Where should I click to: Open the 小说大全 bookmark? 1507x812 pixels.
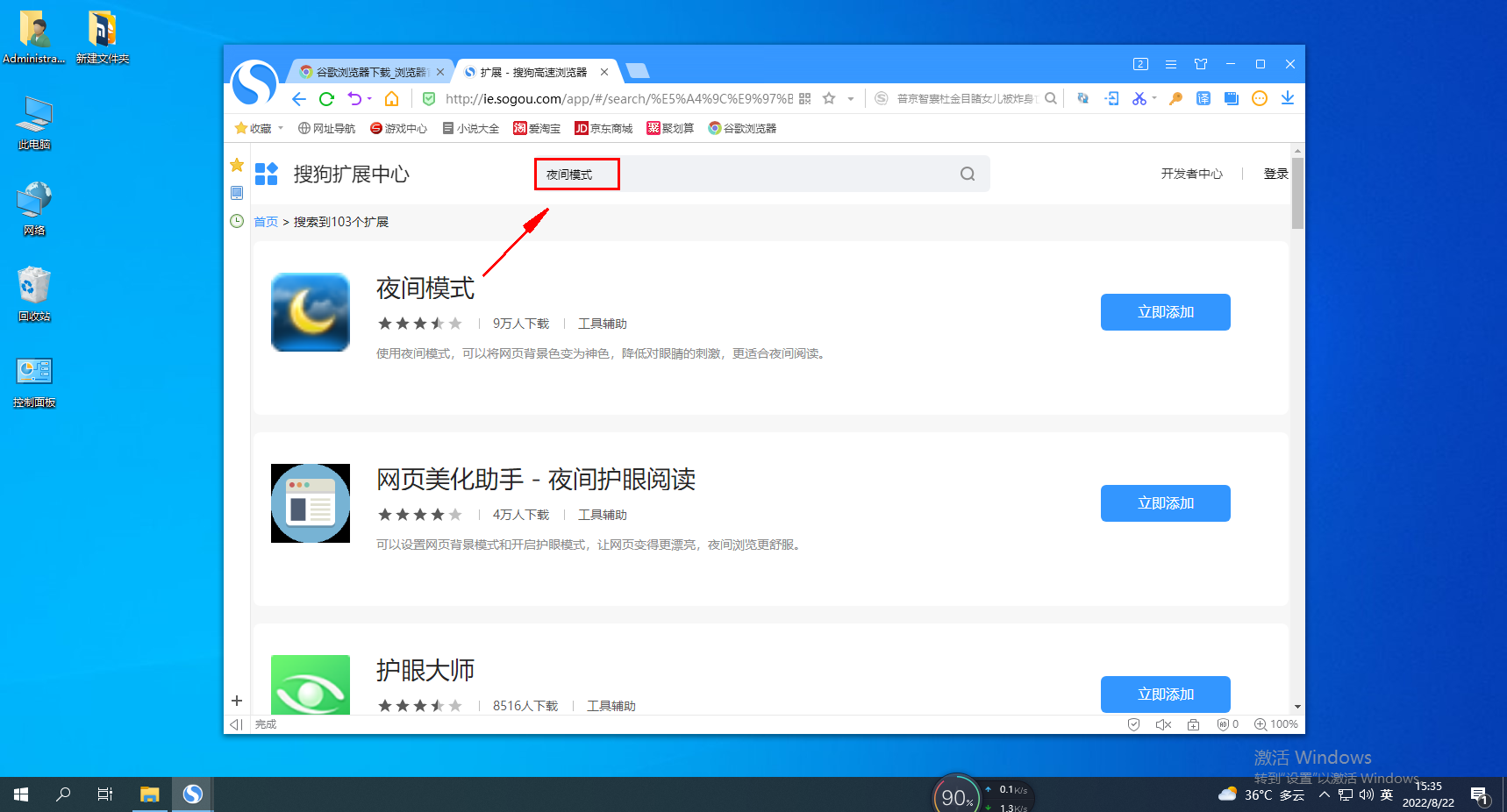tap(470, 128)
